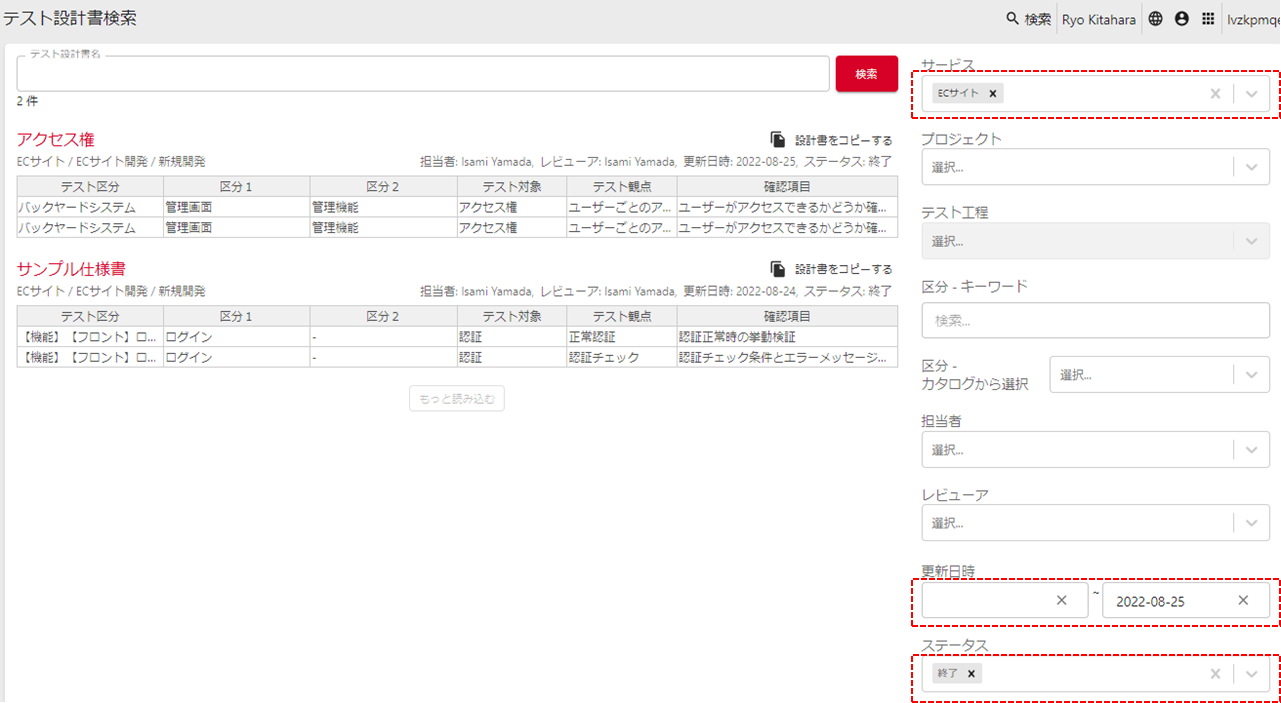Click copy icon for サンプル仕様書 design doc
This screenshot has width=1281, height=703.
(x=778, y=269)
